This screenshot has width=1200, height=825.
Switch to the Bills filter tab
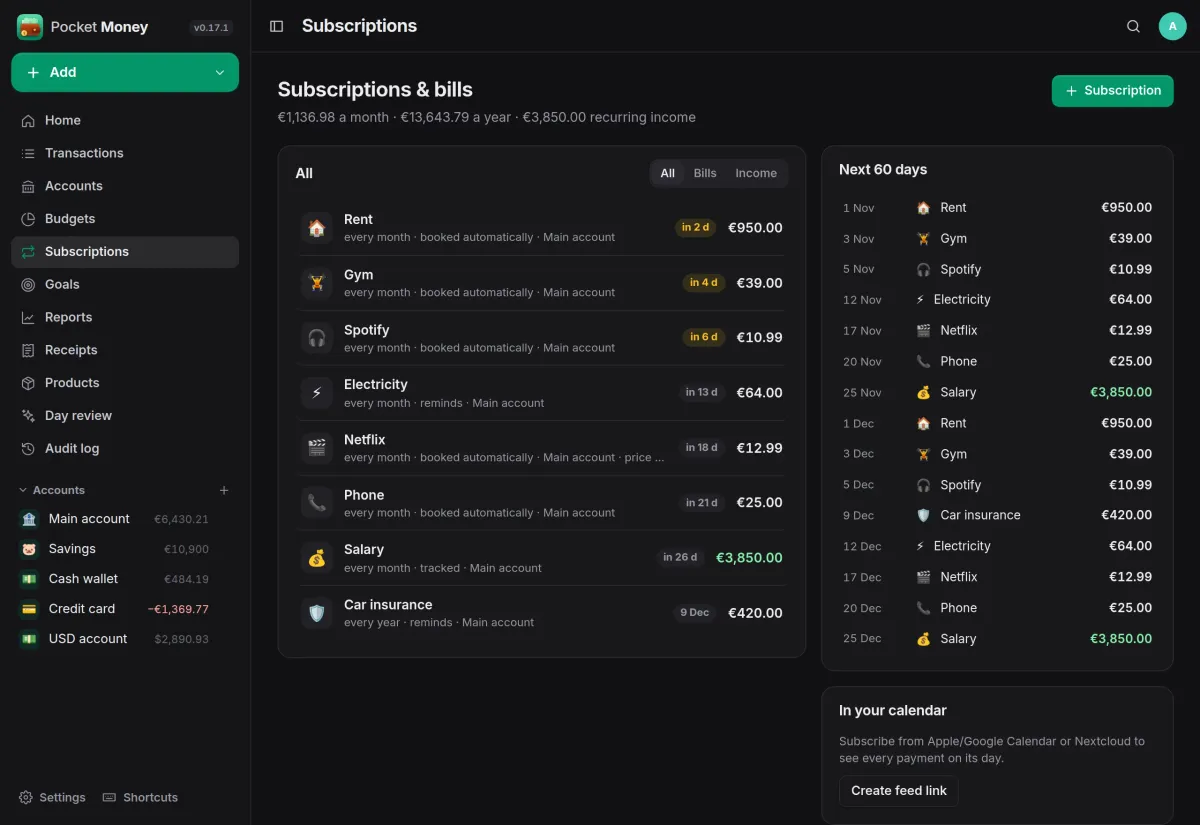[x=705, y=173]
